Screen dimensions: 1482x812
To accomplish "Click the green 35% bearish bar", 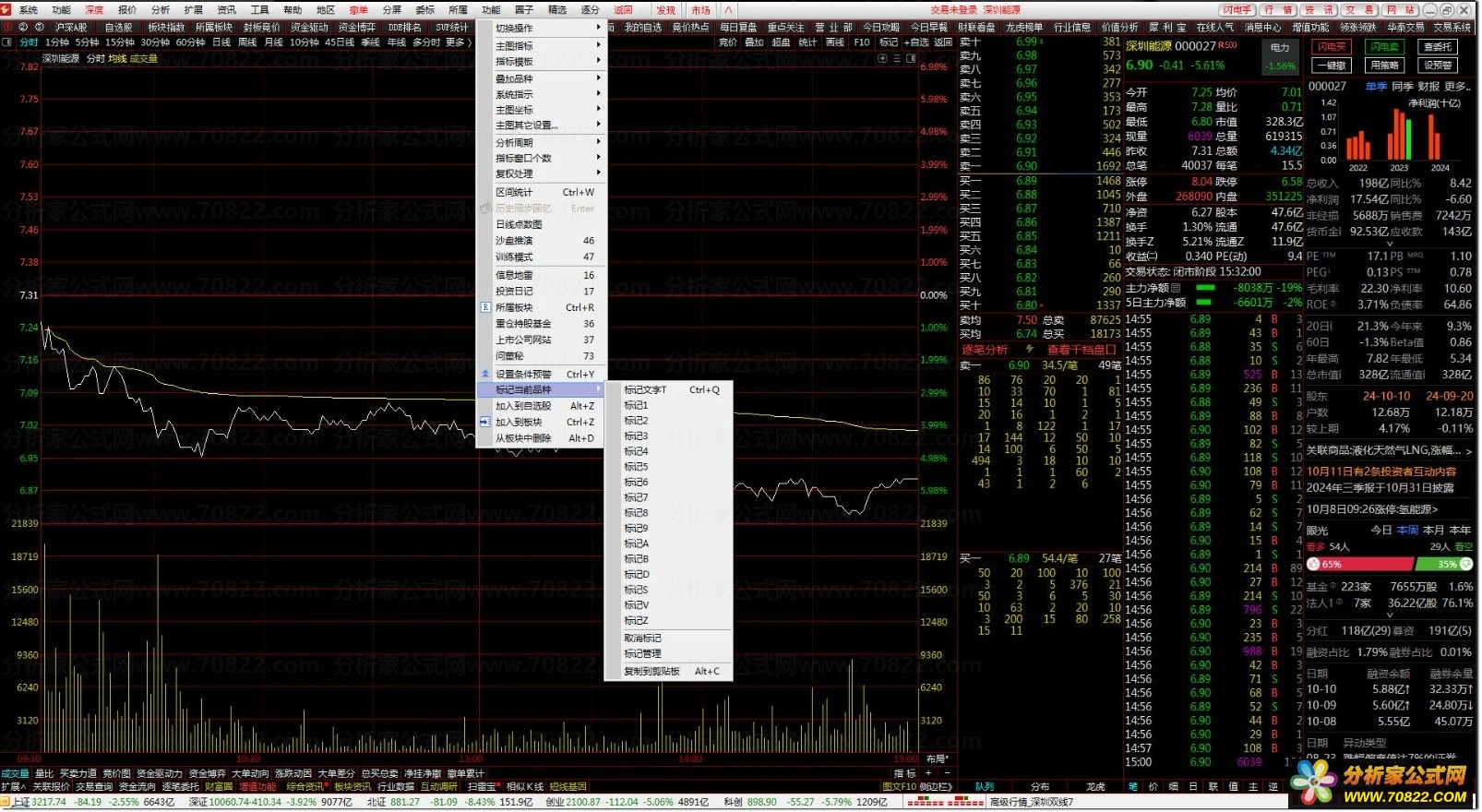I will [x=1443, y=564].
